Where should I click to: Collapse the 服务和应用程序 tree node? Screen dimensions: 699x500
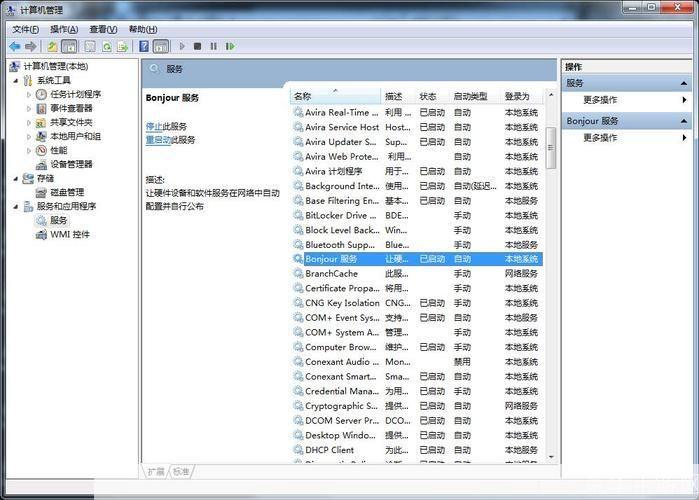(16, 207)
